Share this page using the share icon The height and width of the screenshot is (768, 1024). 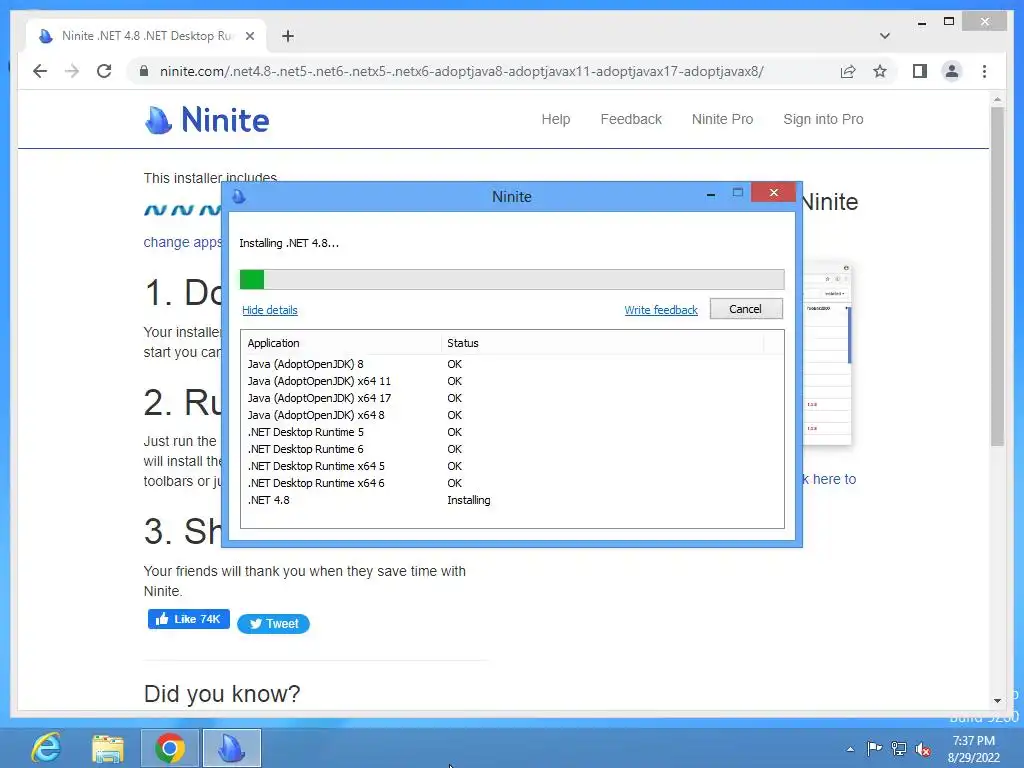848,71
